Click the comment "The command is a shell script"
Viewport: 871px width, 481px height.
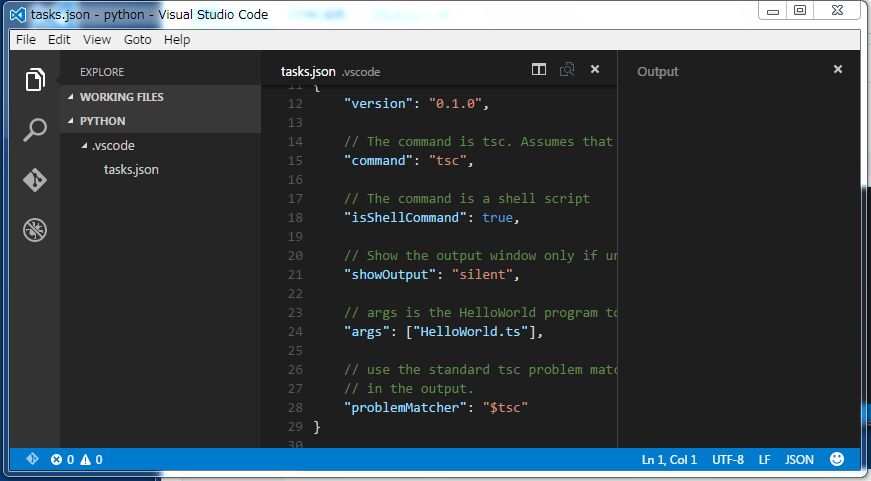point(467,199)
